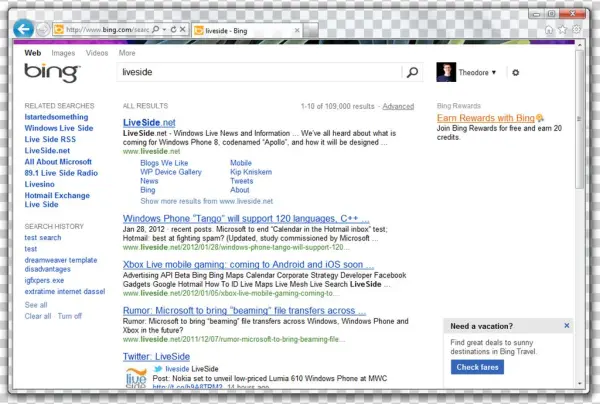600x404 pixels.
Task: Click the Theodore profile picture
Action: point(446,72)
